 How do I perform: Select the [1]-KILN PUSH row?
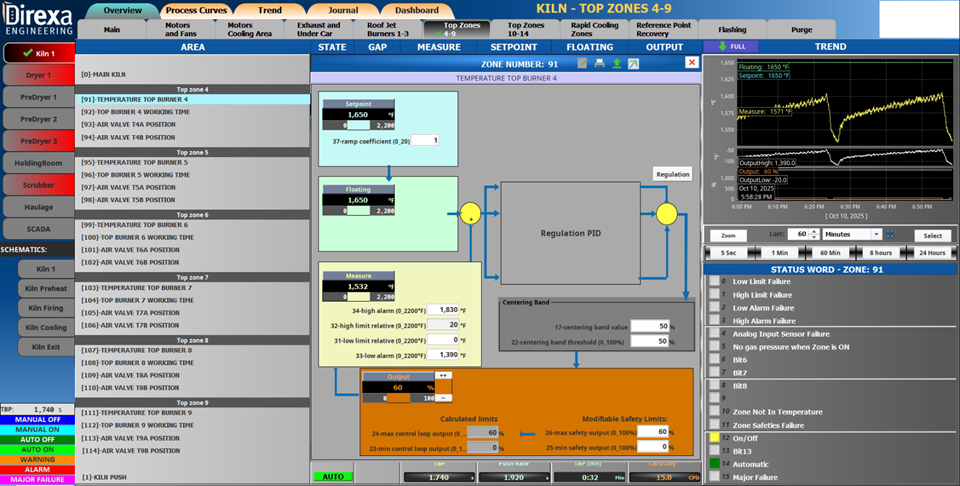[192, 477]
